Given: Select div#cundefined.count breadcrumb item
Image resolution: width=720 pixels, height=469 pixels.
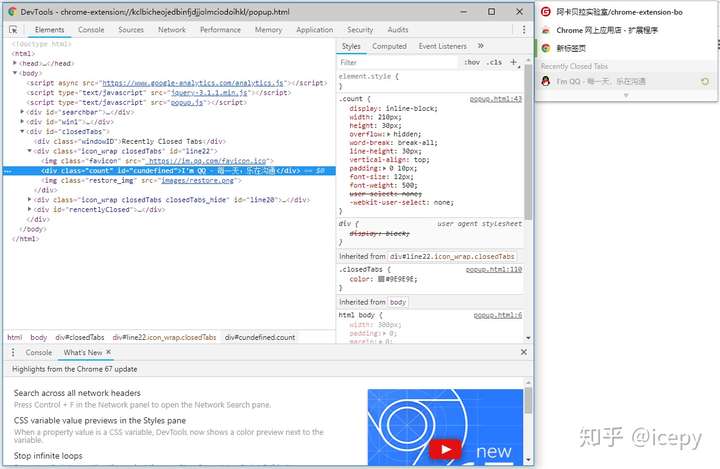Looking at the screenshot, I should pyautogui.click(x=260, y=337).
